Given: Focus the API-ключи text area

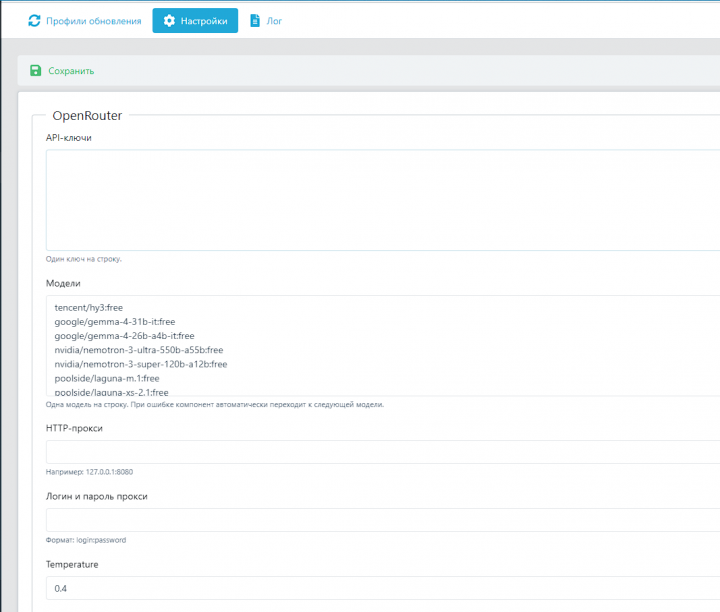Looking at the screenshot, I should coord(383,200).
